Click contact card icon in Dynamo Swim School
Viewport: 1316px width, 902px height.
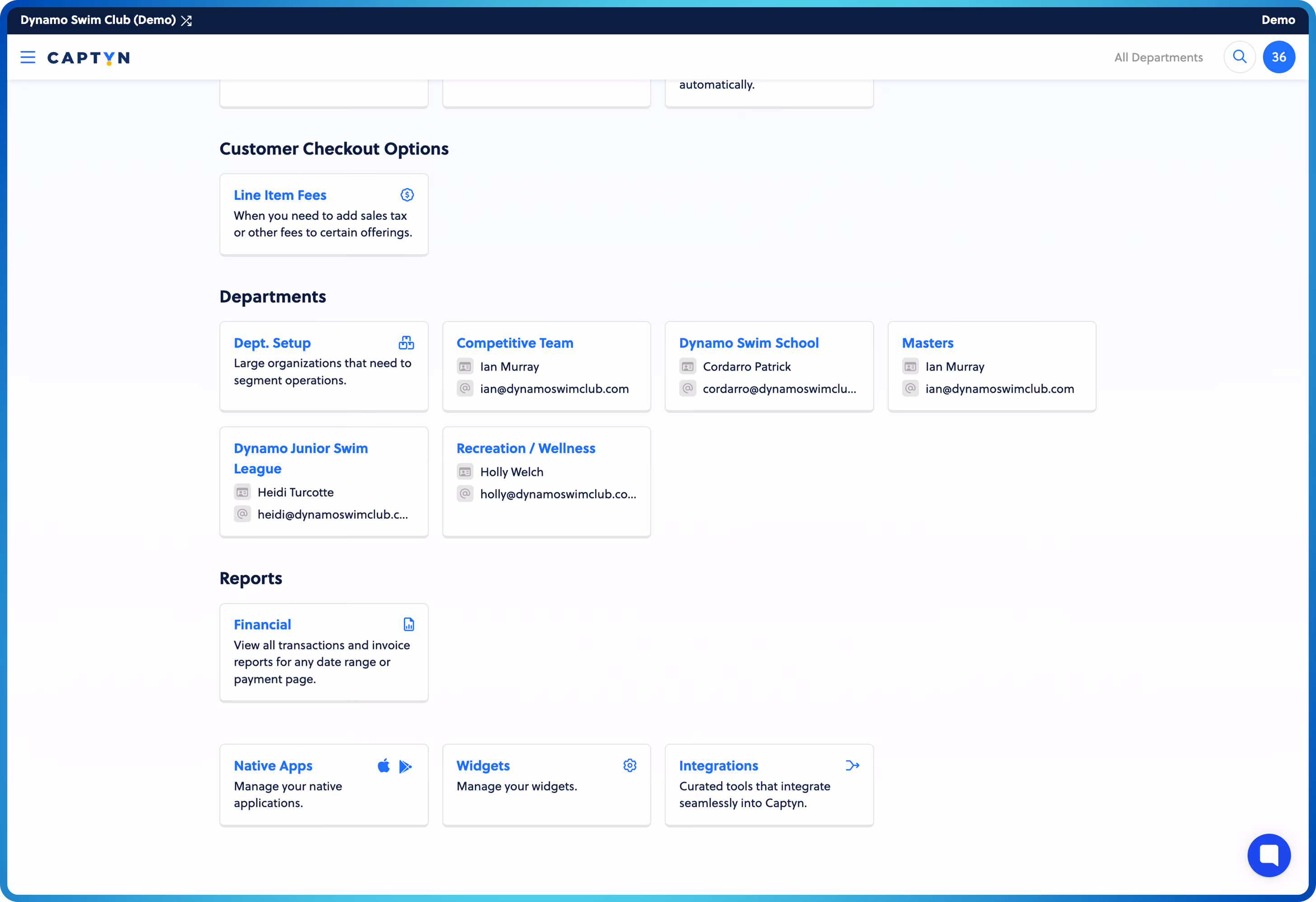coord(687,366)
